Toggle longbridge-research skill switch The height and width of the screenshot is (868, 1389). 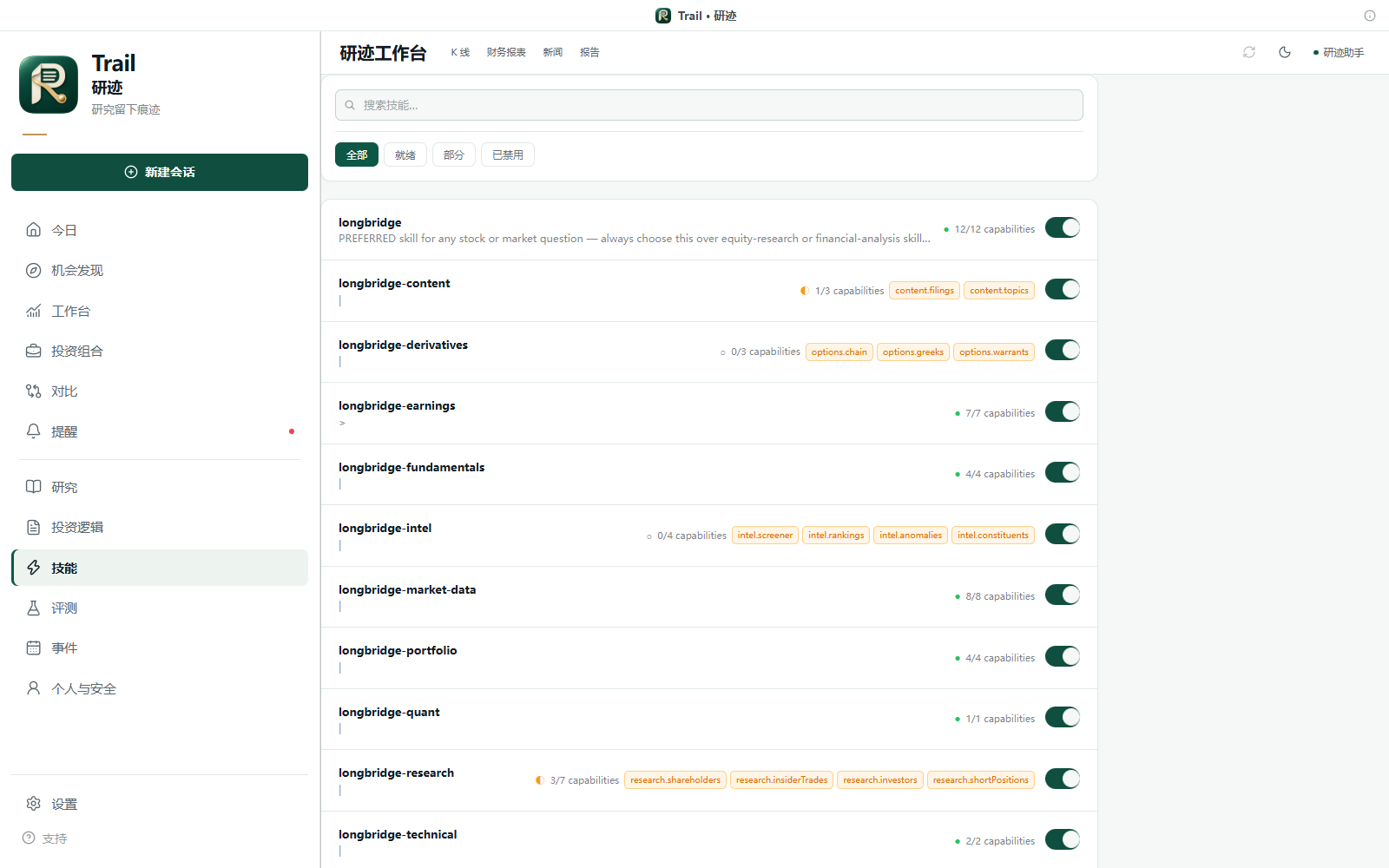point(1063,779)
